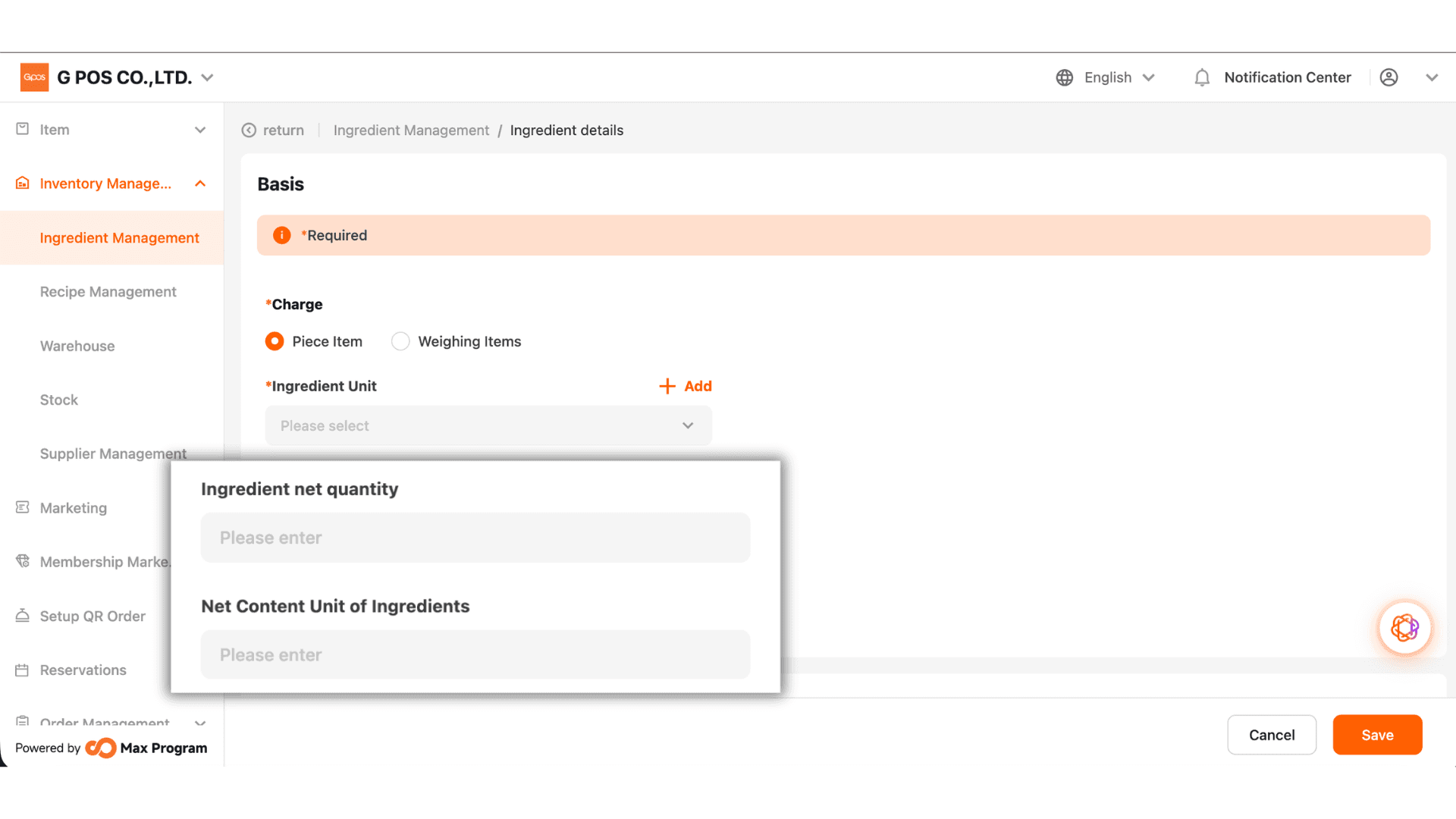Click the Cancel button
Screen dimensions: 1456x819
[1272, 735]
